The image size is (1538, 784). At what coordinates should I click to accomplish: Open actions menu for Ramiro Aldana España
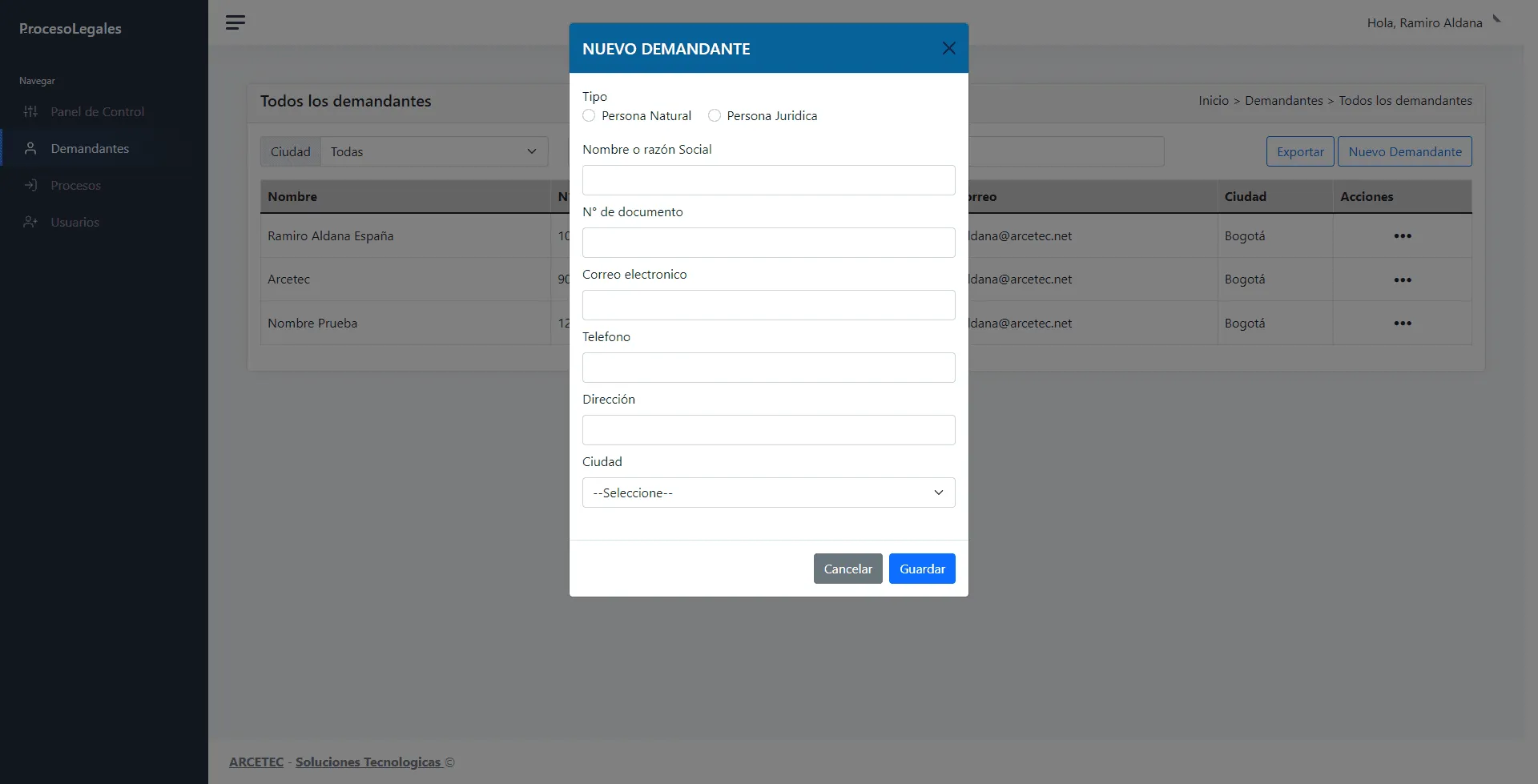[1402, 236]
